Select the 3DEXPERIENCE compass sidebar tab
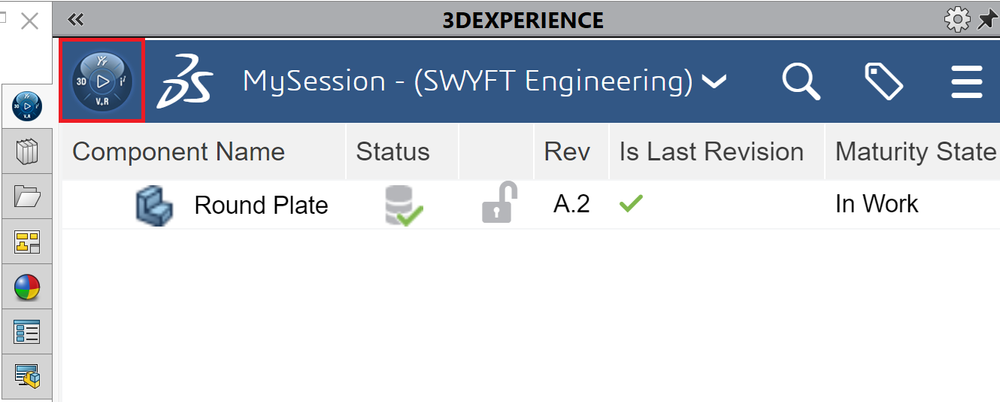 27,106
